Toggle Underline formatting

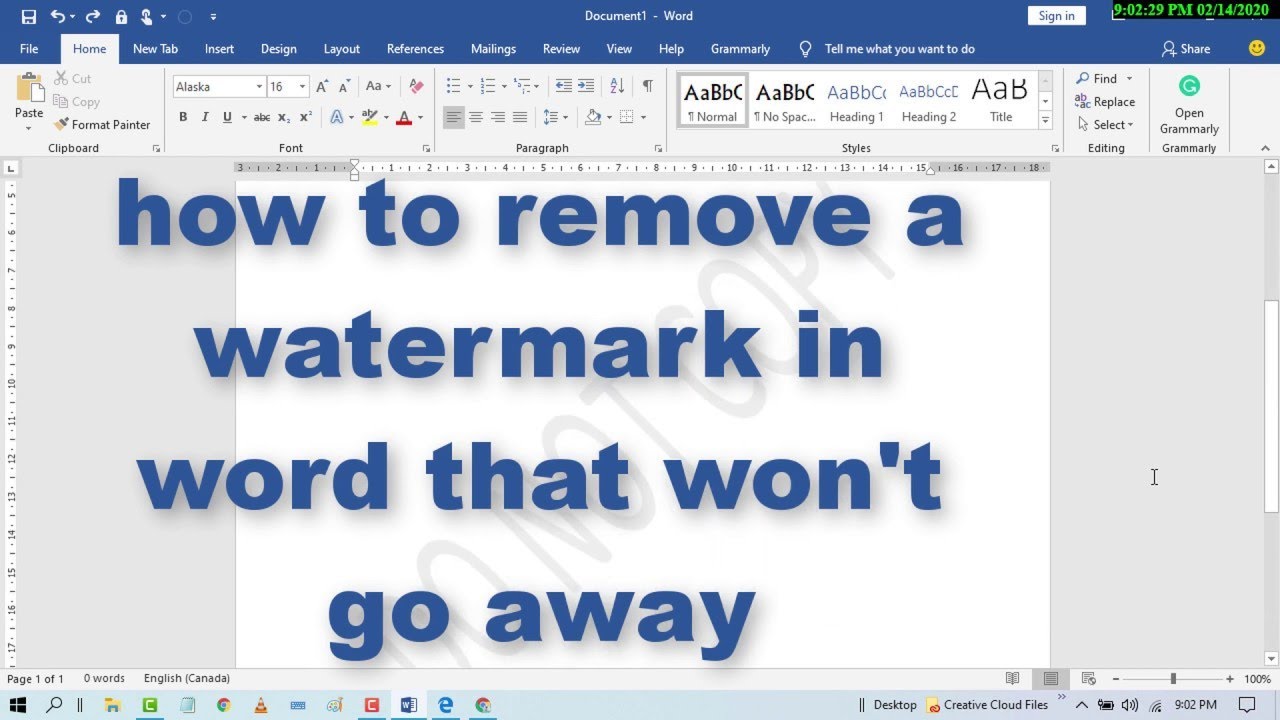coord(228,117)
